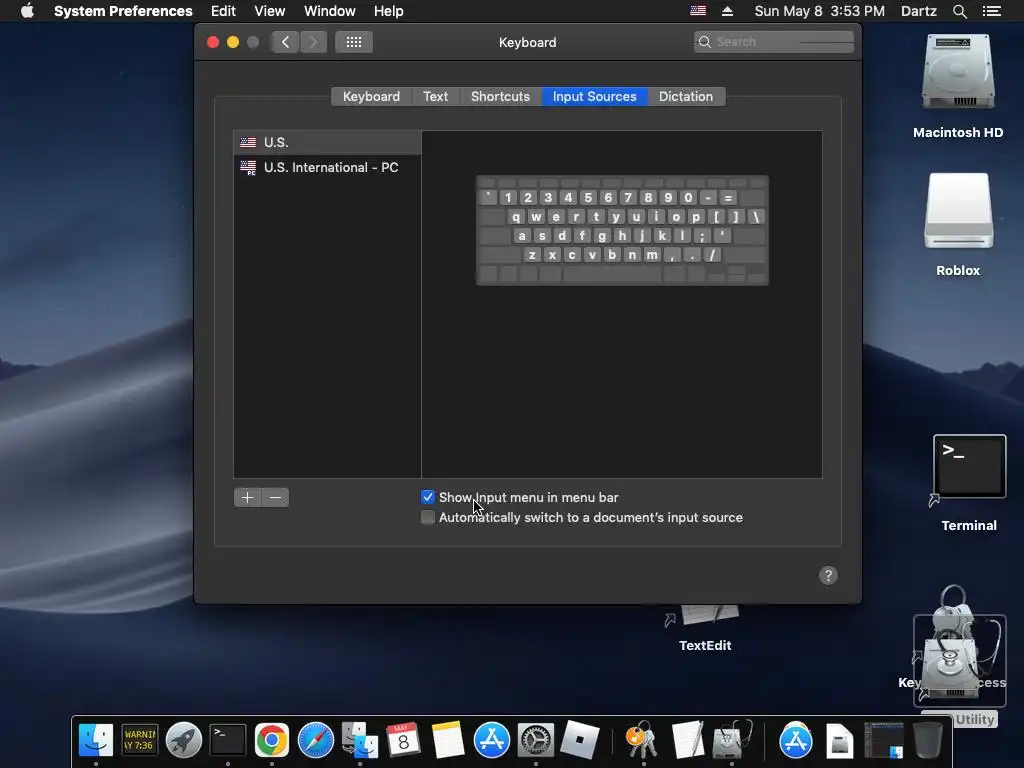The image size is (1024, 768).
Task: Open Calendar icon showing May 8
Action: coord(404,741)
